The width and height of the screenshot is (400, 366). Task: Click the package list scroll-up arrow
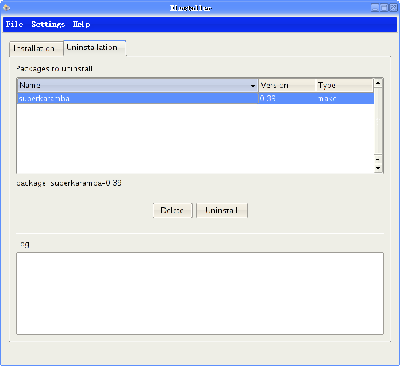pyautogui.click(x=378, y=83)
